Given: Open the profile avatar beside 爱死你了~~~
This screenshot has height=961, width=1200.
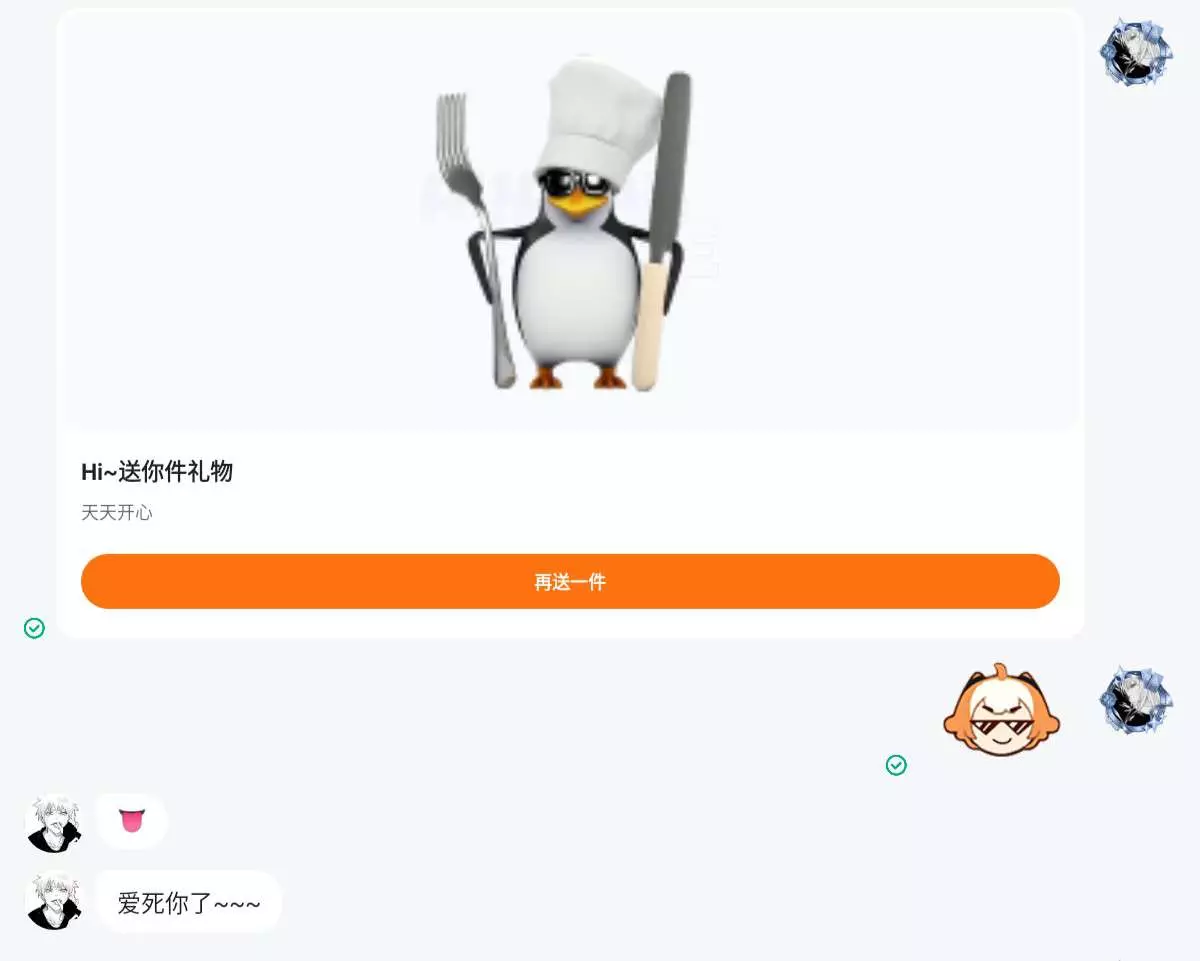Looking at the screenshot, I should tap(54, 902).
